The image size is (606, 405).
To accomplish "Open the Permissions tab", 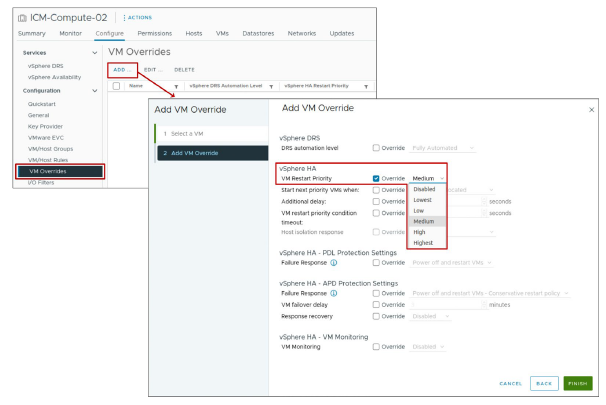I will click(155, 34).
